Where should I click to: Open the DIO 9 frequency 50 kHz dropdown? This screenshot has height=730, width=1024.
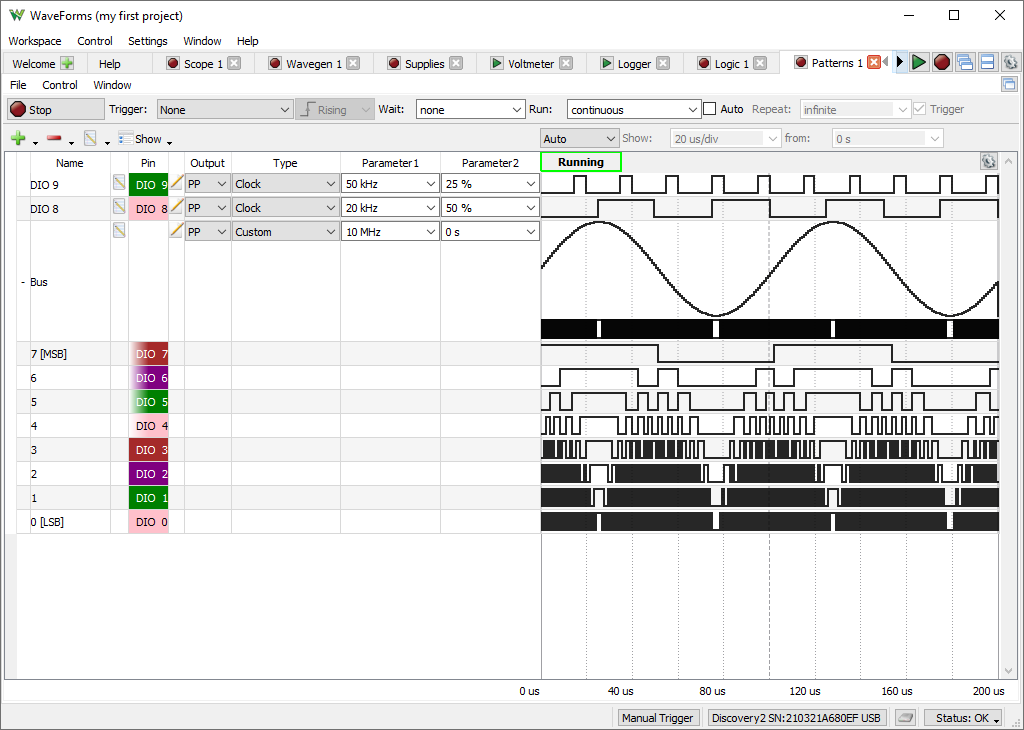(390, 184)
